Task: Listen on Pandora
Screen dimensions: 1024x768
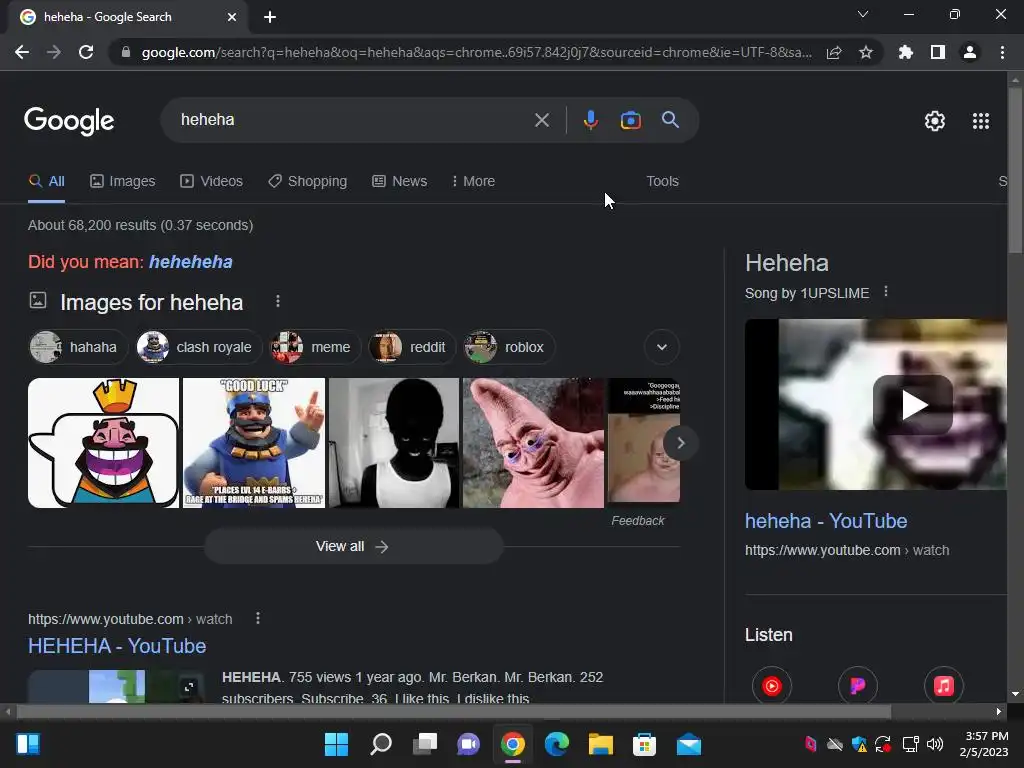Action: (857, 686)
